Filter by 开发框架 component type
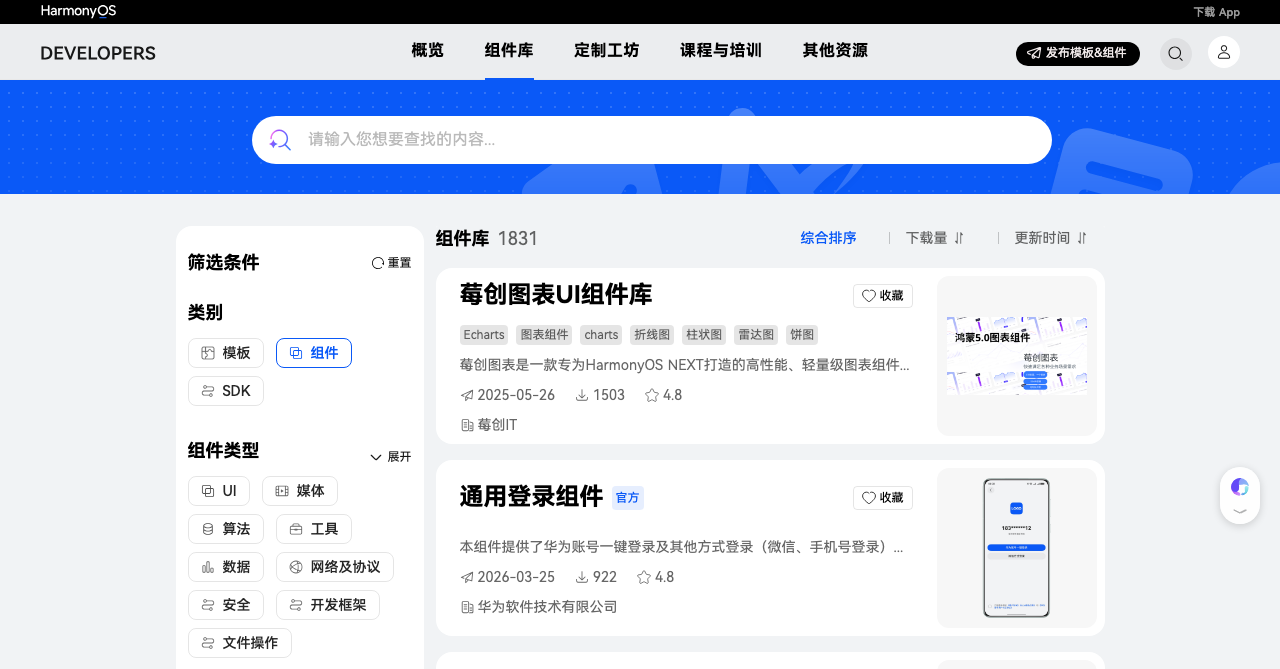The width and height of the screenshot is (1280, 669). [328, 605]
